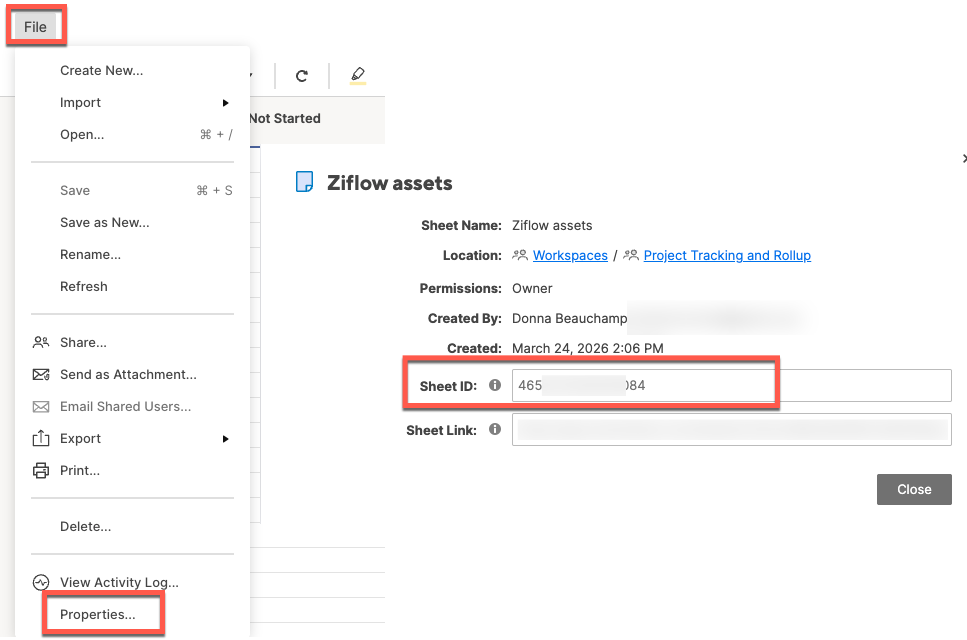
Task: Select the highlighter tool in the toolbar
Action: (x=358, y=75)
